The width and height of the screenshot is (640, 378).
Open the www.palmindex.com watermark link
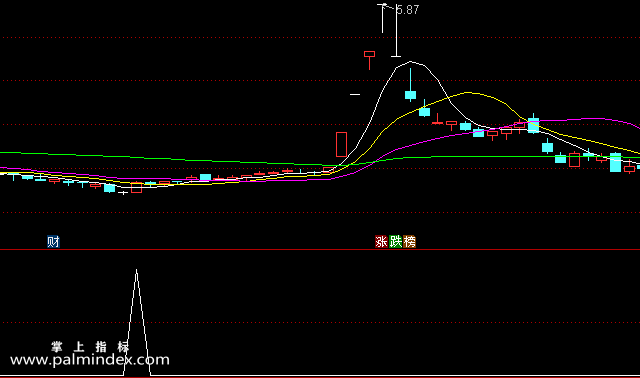click(x=90, y=360)
